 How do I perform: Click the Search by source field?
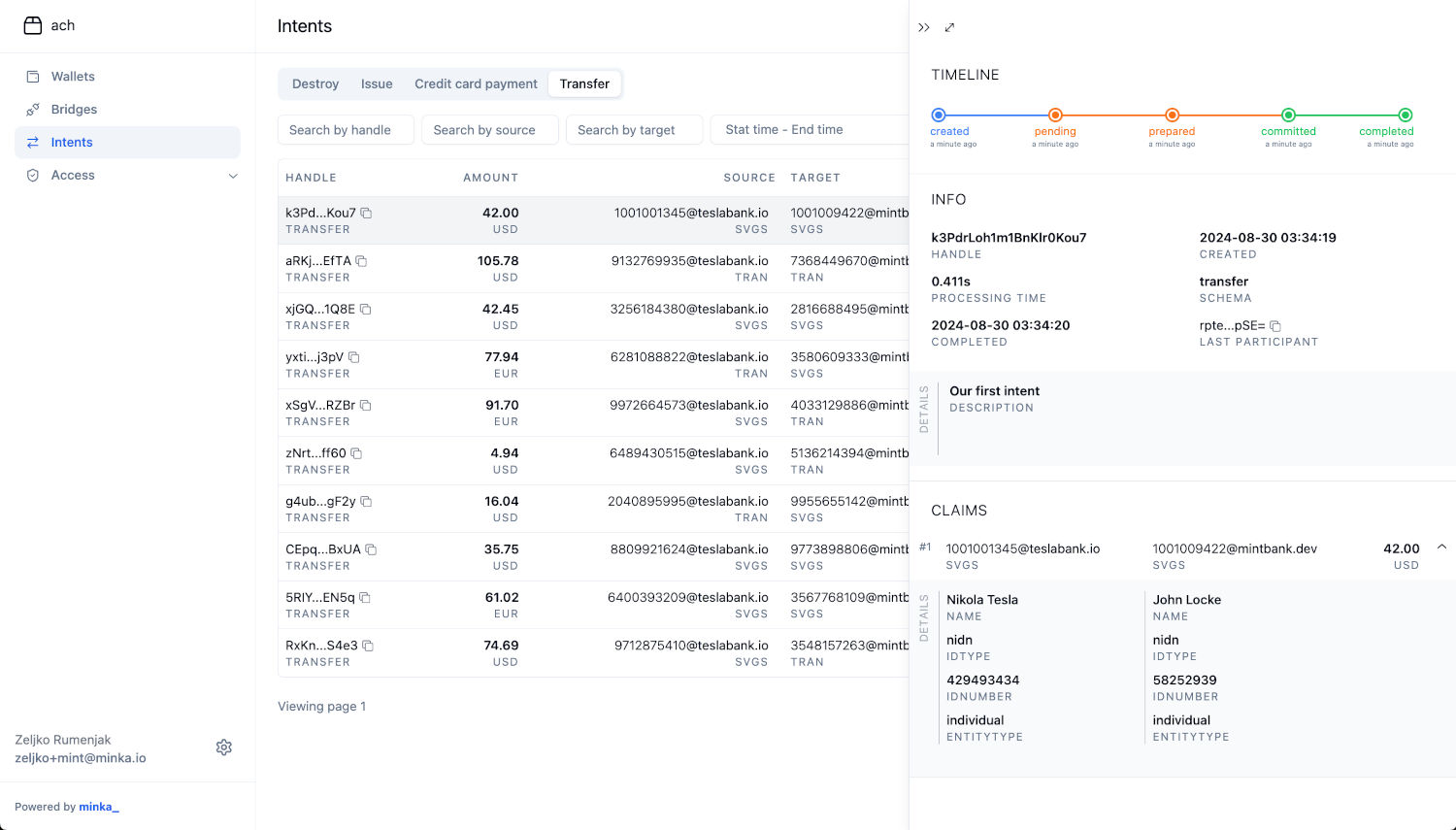coord(489,129)
